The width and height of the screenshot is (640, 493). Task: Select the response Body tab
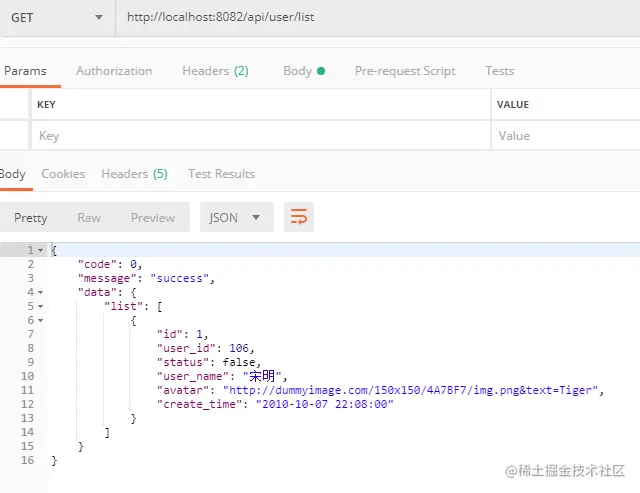pyautogui.click(x=13, y=174)
